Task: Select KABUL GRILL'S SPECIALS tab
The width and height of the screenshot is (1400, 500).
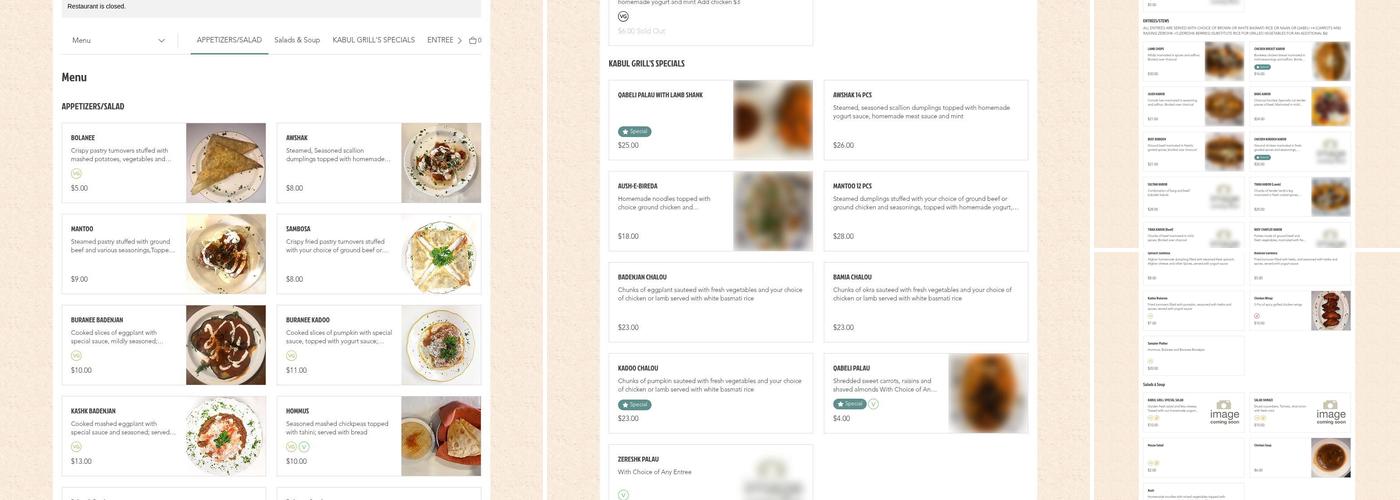Action: [373, 40]
